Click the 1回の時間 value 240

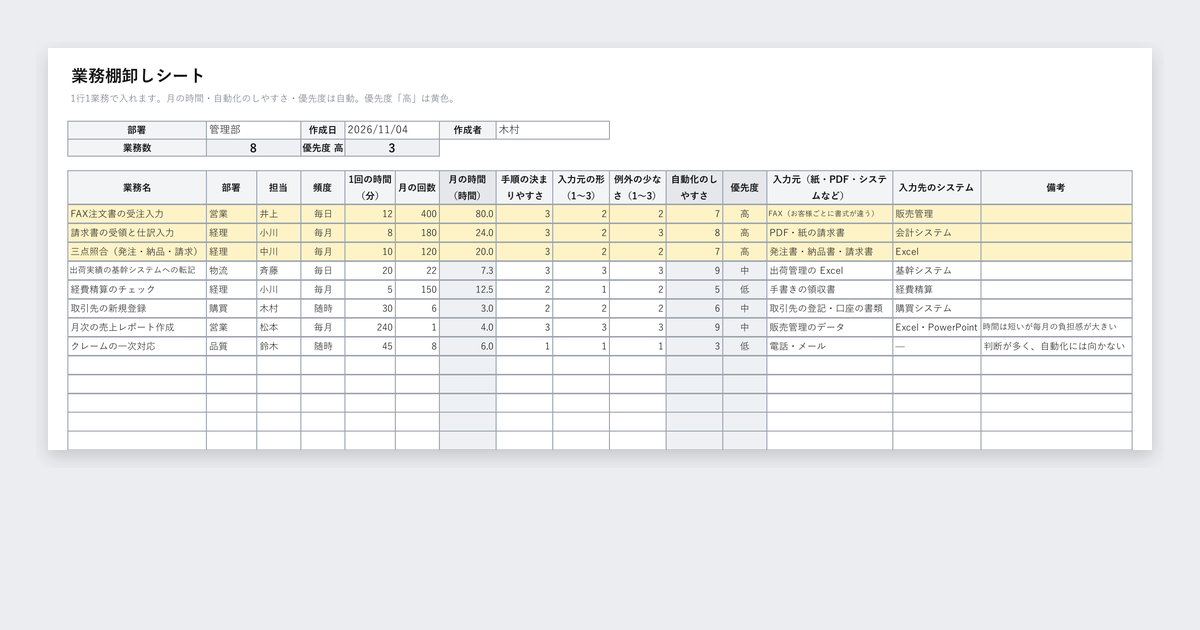(370, 328)
